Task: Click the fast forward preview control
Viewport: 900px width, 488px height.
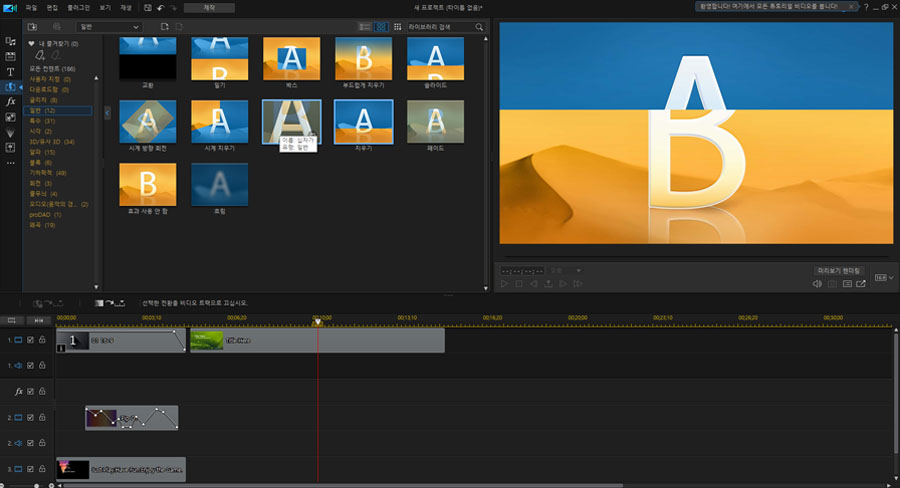Action: tap(578, 284)
